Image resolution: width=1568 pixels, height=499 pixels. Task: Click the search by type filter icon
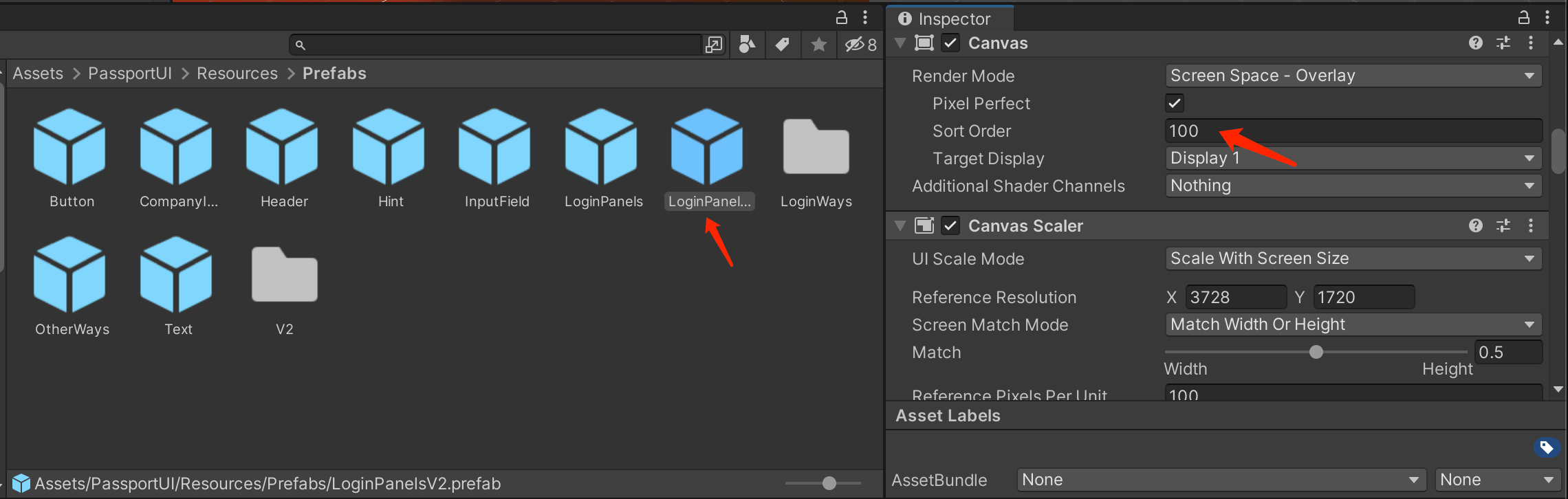[x=747, y=45]
